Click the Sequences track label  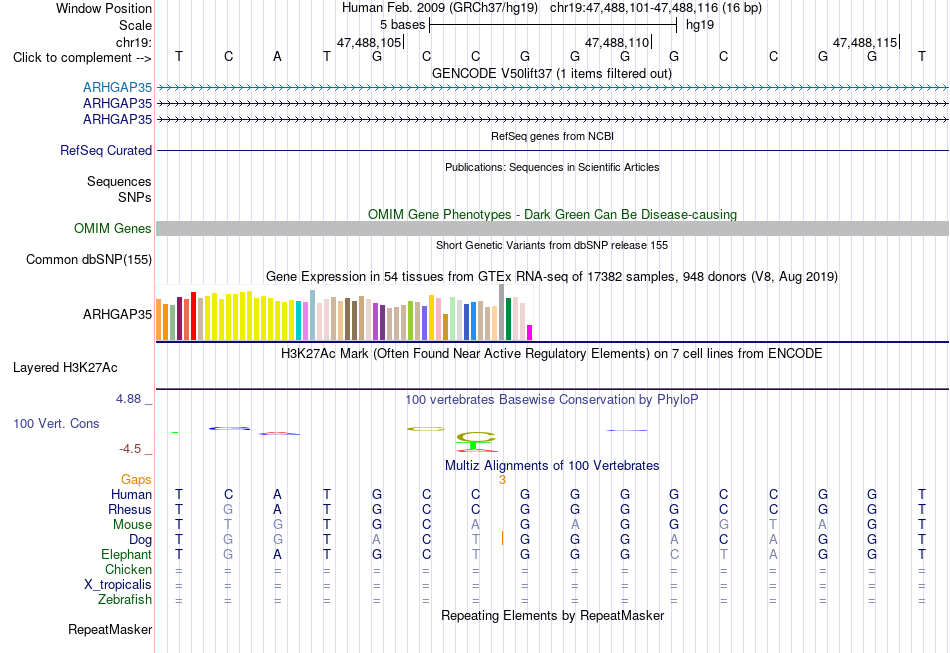click(119, 182)
